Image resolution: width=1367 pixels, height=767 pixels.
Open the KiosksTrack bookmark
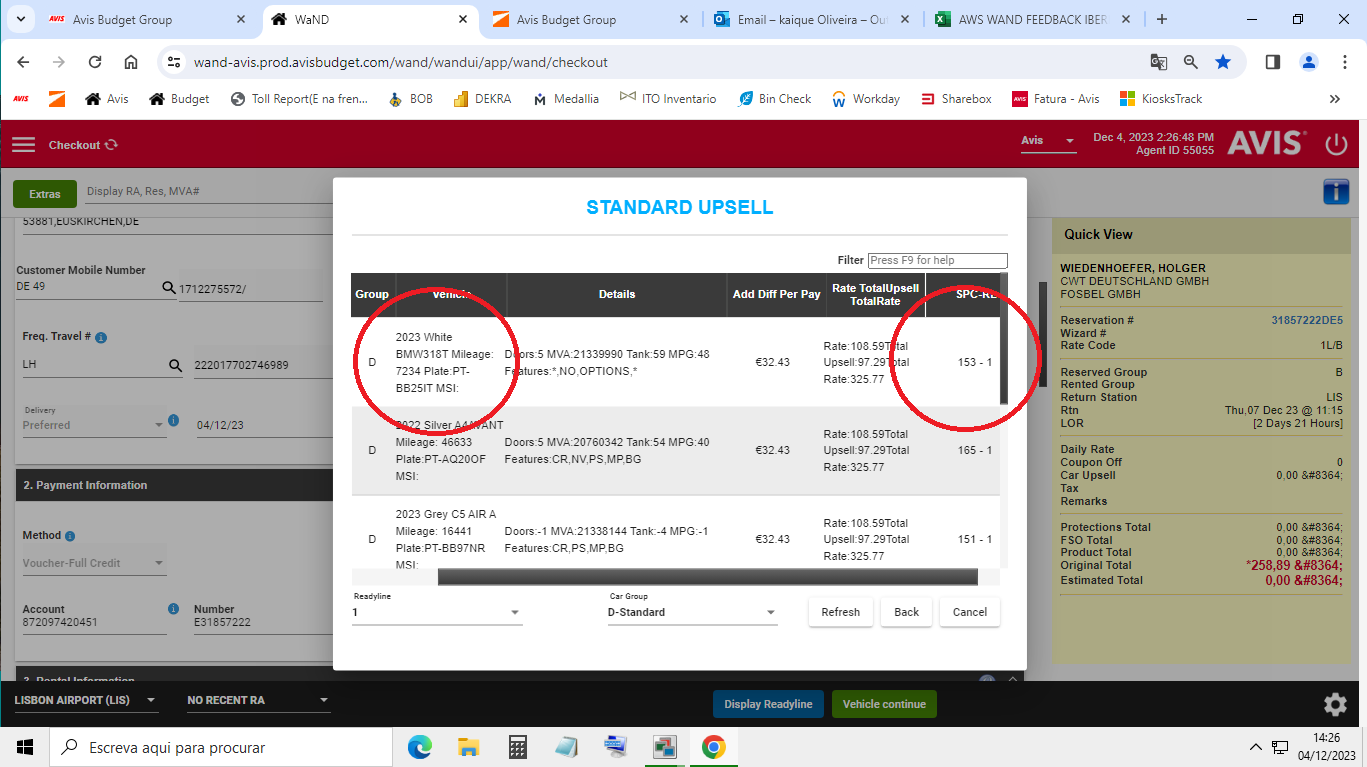point(1160,99)
